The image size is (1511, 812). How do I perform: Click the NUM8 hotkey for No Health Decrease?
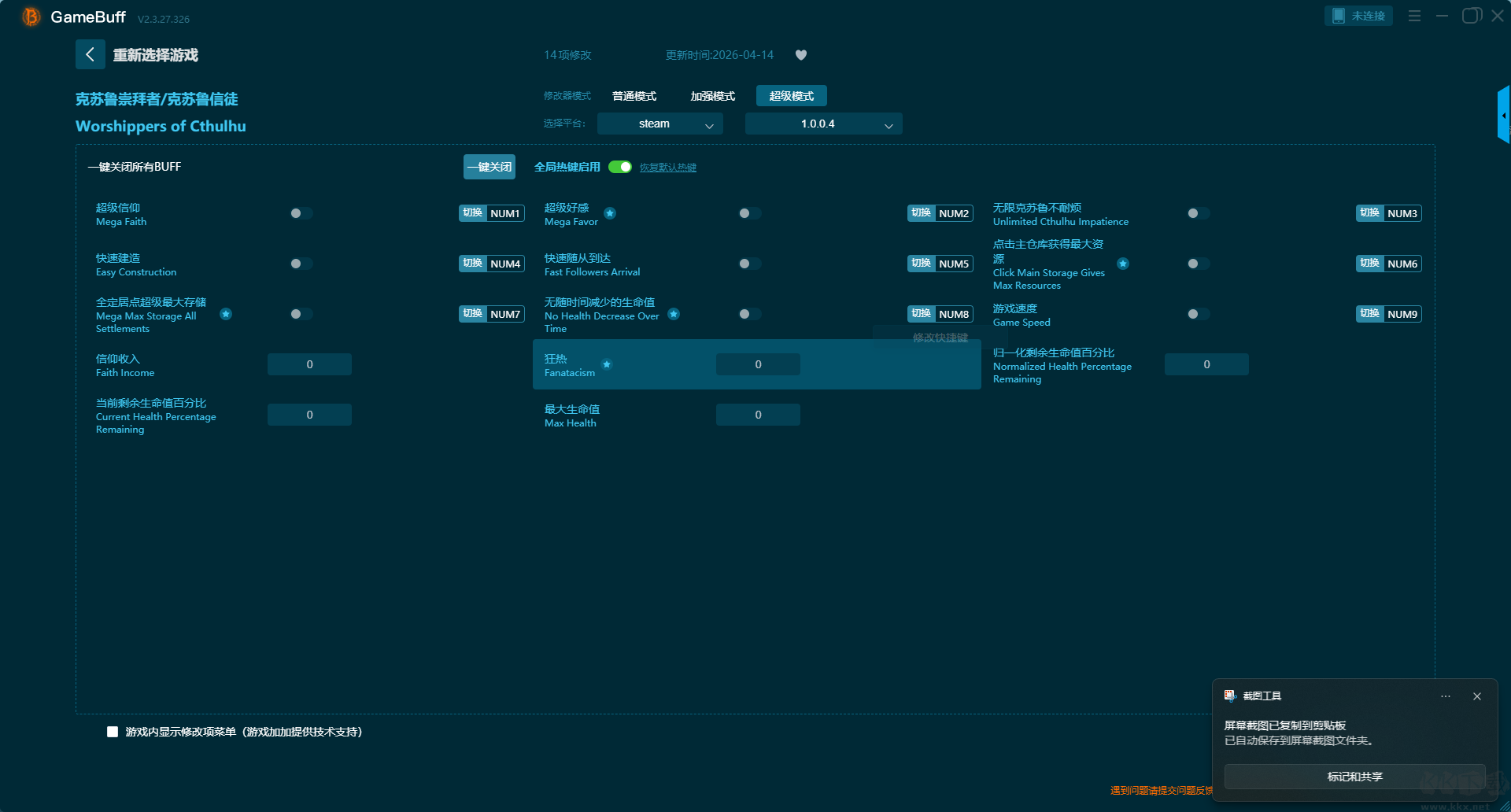coord(940,314)
